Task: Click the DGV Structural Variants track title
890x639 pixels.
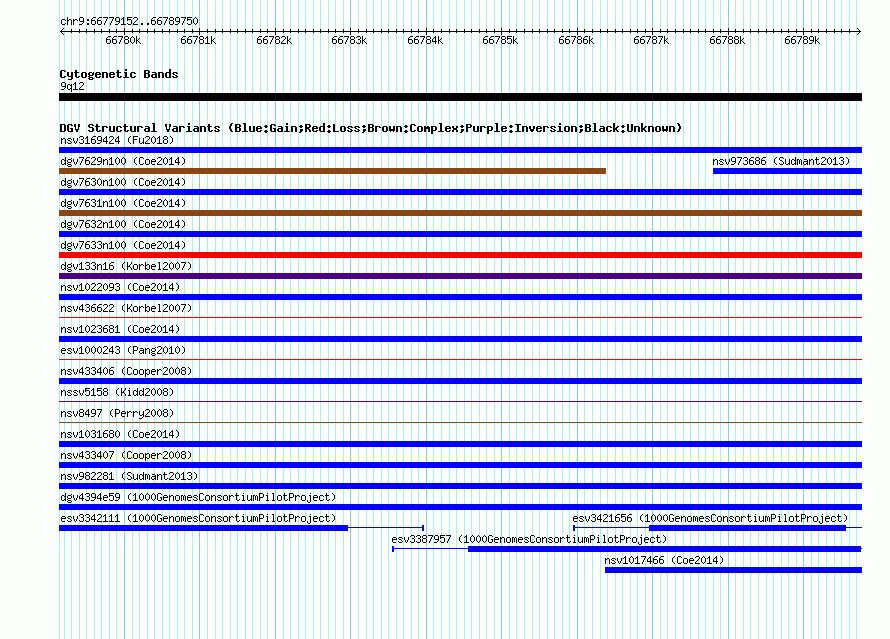Action: (371, 128)
